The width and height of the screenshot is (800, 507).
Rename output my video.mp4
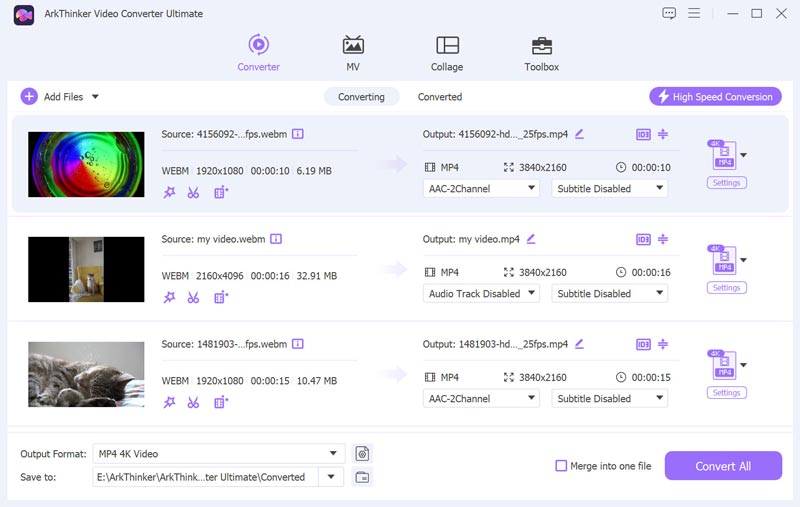[x=531, y=239]
